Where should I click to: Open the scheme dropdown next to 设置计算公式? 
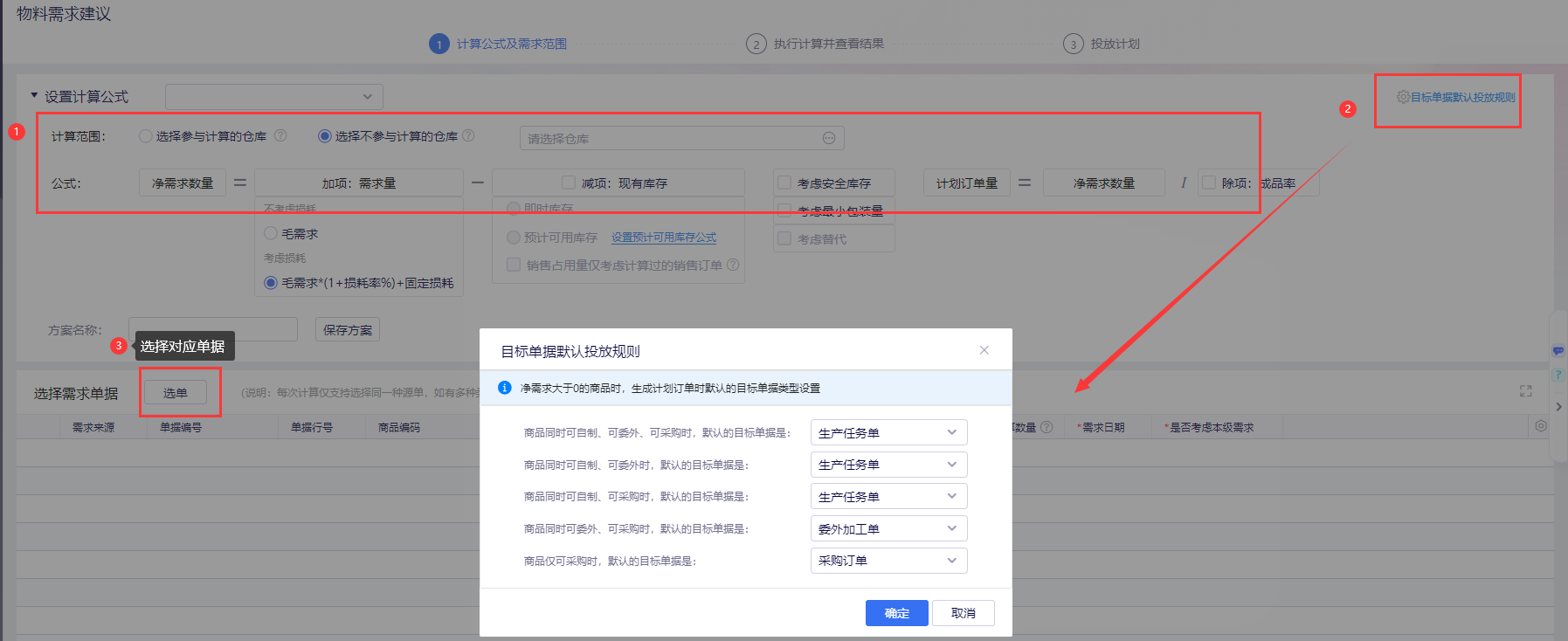coord(274,96)
